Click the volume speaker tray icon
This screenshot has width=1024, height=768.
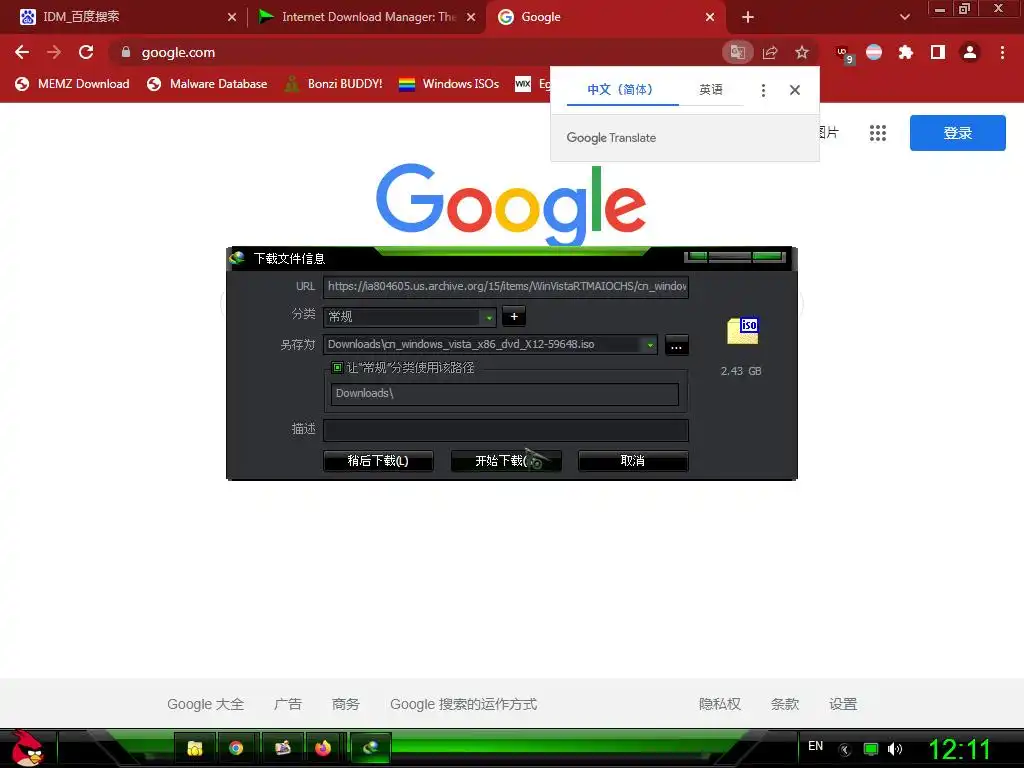[x=895, y=749]
